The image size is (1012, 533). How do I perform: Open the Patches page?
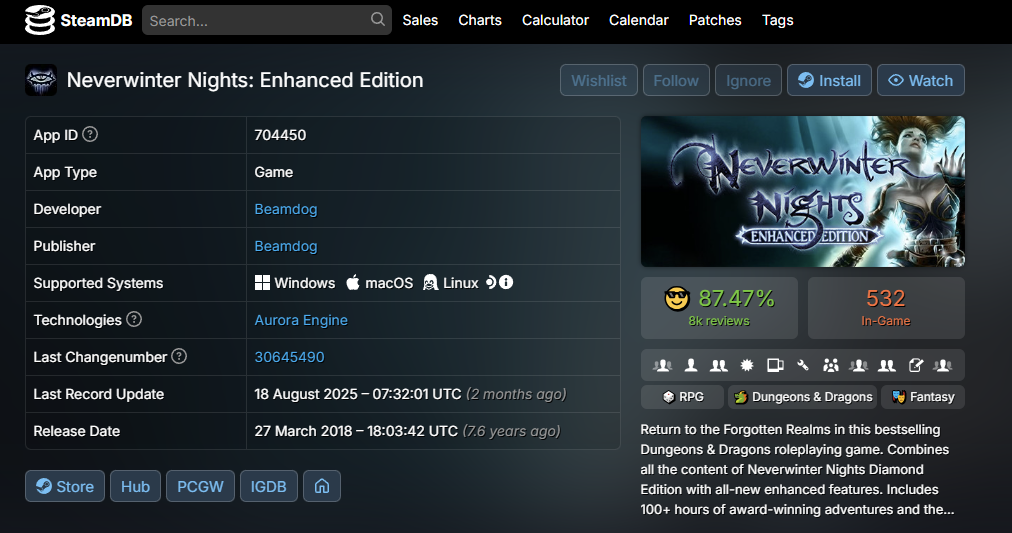coord(714,20)
